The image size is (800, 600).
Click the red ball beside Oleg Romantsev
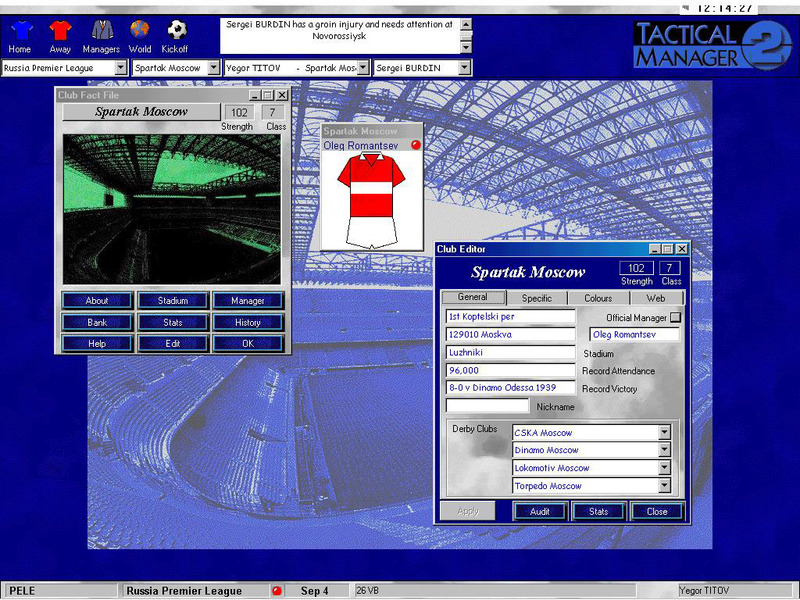tap(416, 146)
